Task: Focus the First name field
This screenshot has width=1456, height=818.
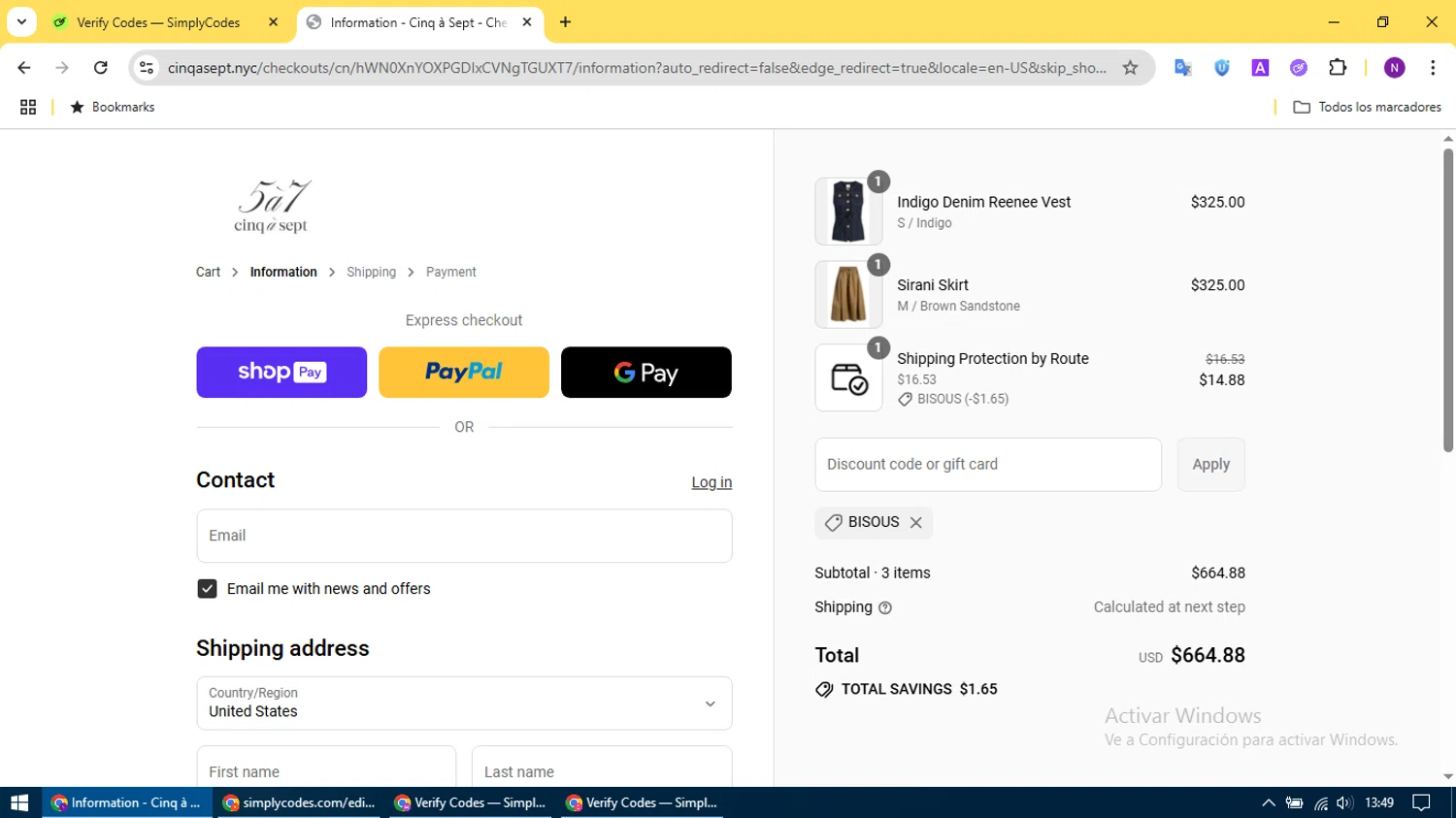Action: point(326,767)
